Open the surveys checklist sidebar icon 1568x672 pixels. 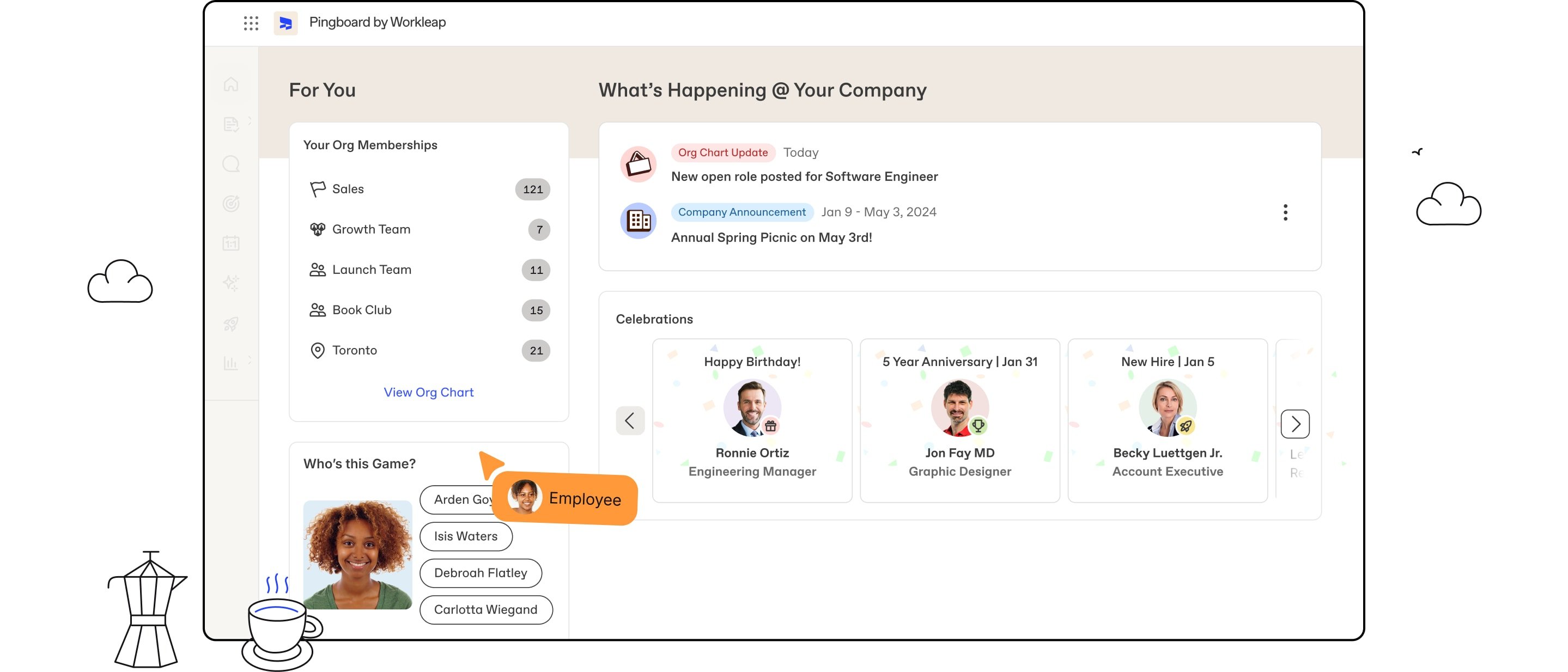click(230, 124)
